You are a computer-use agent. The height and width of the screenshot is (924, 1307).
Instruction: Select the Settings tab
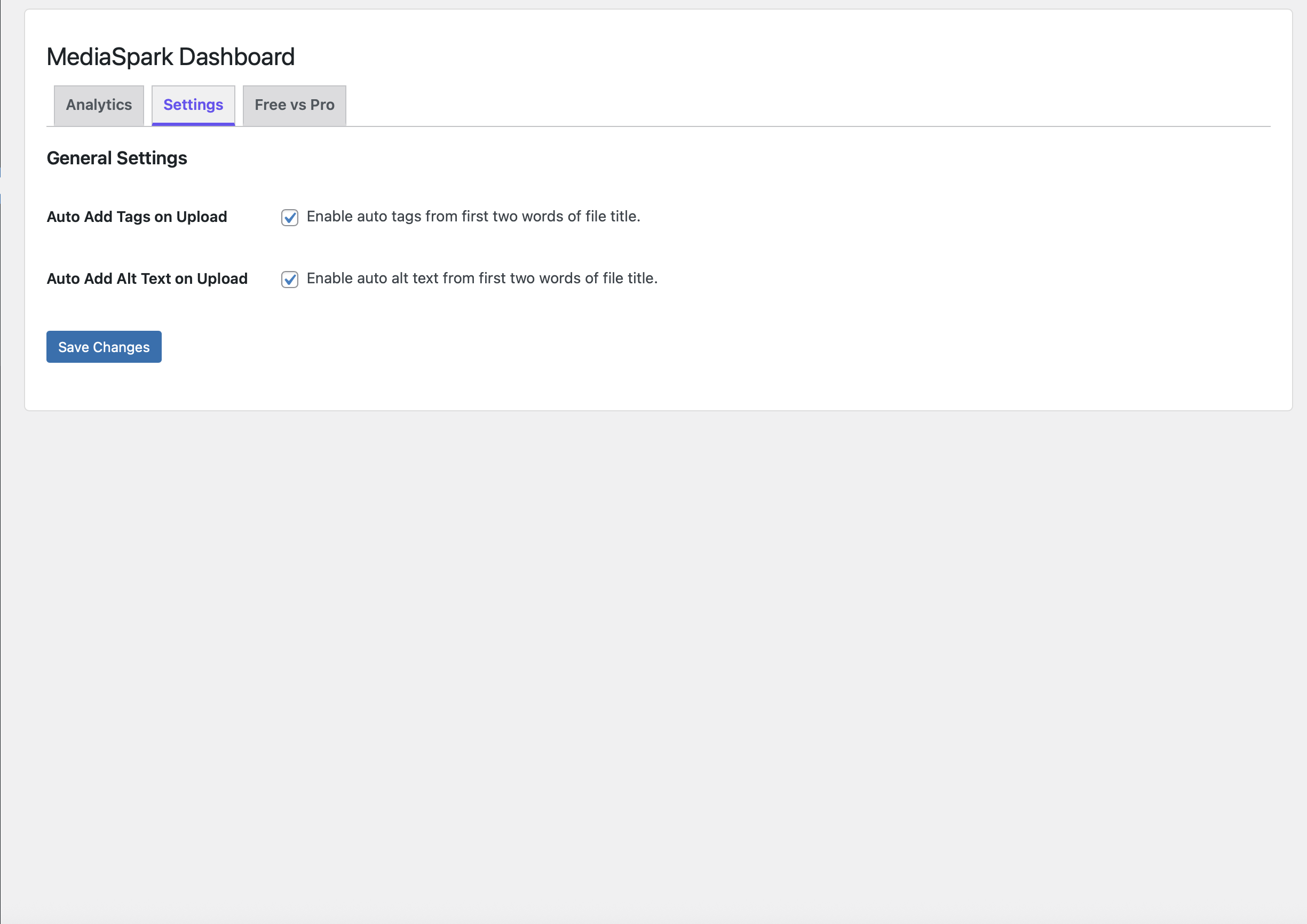tap(193, 105)
